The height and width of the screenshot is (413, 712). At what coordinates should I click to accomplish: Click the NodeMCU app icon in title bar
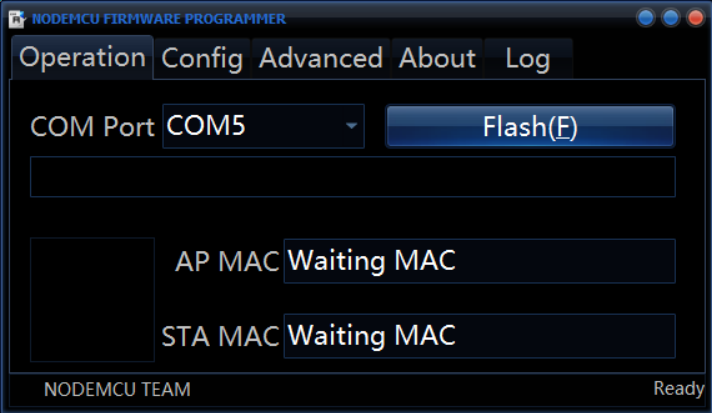coord(16,19)
